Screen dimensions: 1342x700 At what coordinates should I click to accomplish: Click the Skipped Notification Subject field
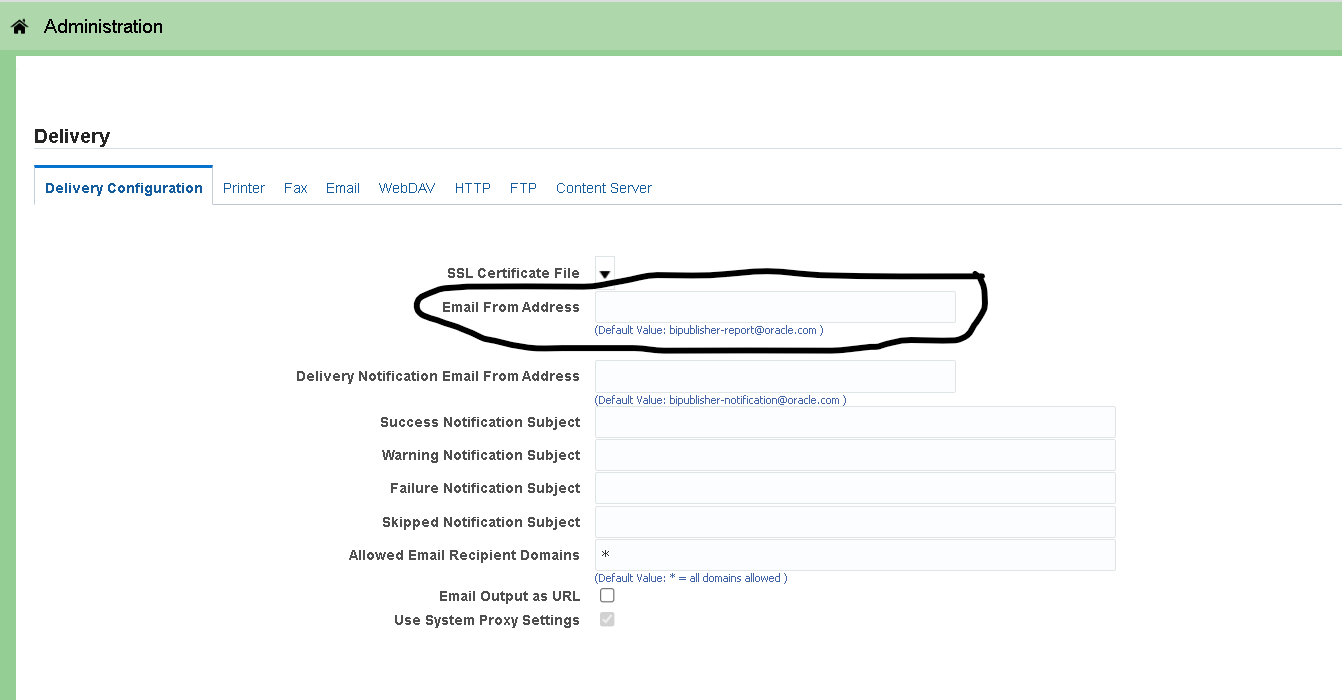[x=855, y=522]
